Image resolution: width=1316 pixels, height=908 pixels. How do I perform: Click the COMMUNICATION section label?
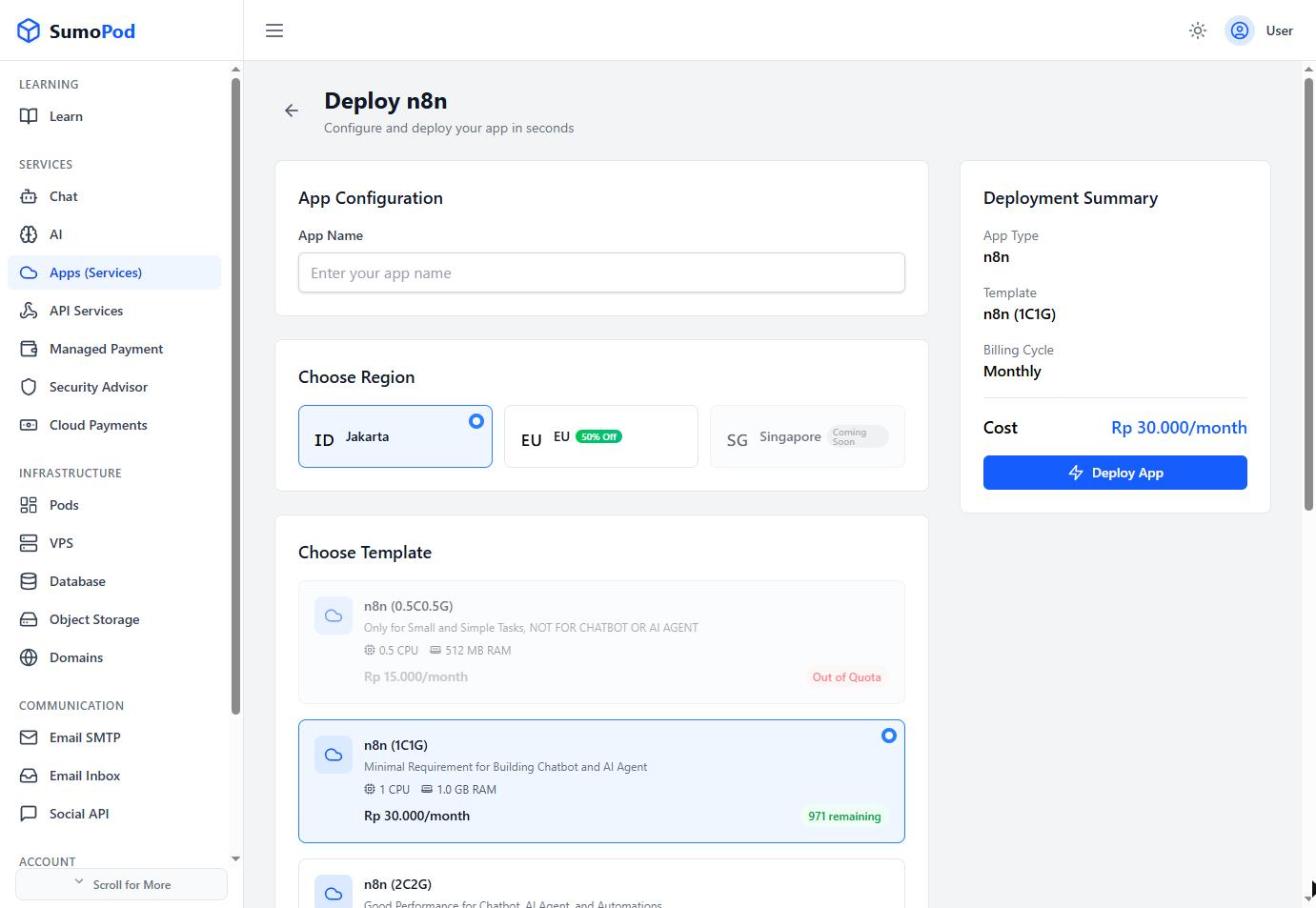[71, 706]
